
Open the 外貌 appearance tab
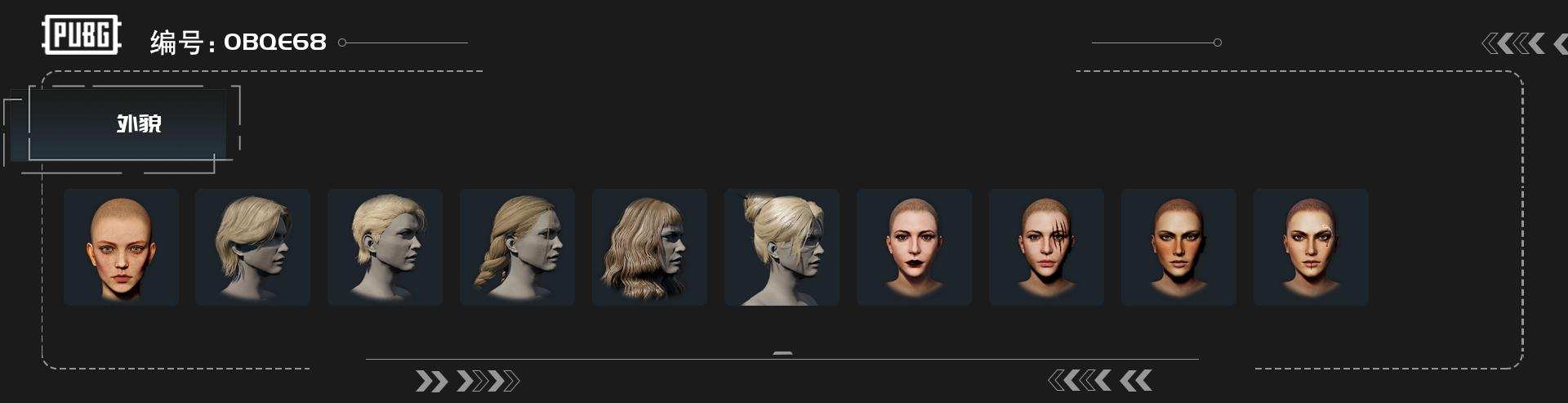point(127,124)
